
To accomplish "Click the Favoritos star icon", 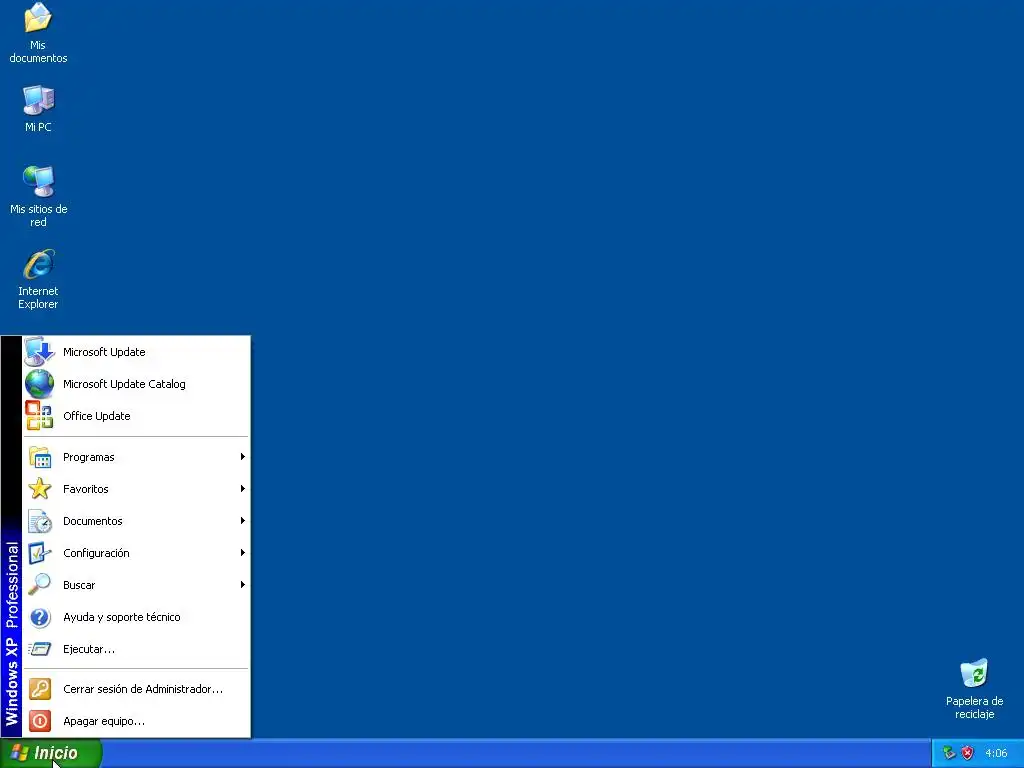I will [40, 488].
